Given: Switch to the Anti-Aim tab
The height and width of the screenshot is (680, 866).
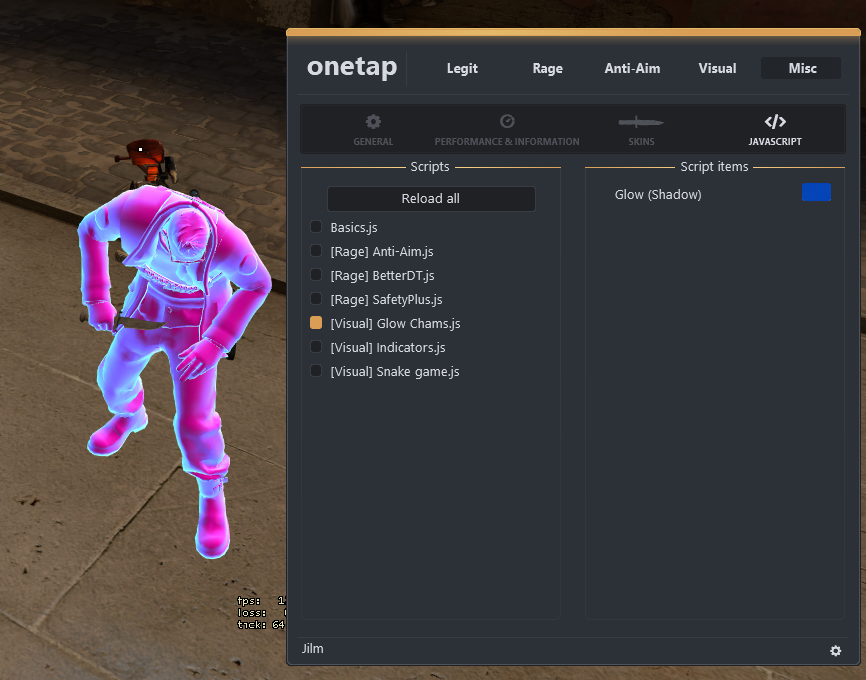Looking at the screenshot, I should pyautogui.click(x=632, y=68).
